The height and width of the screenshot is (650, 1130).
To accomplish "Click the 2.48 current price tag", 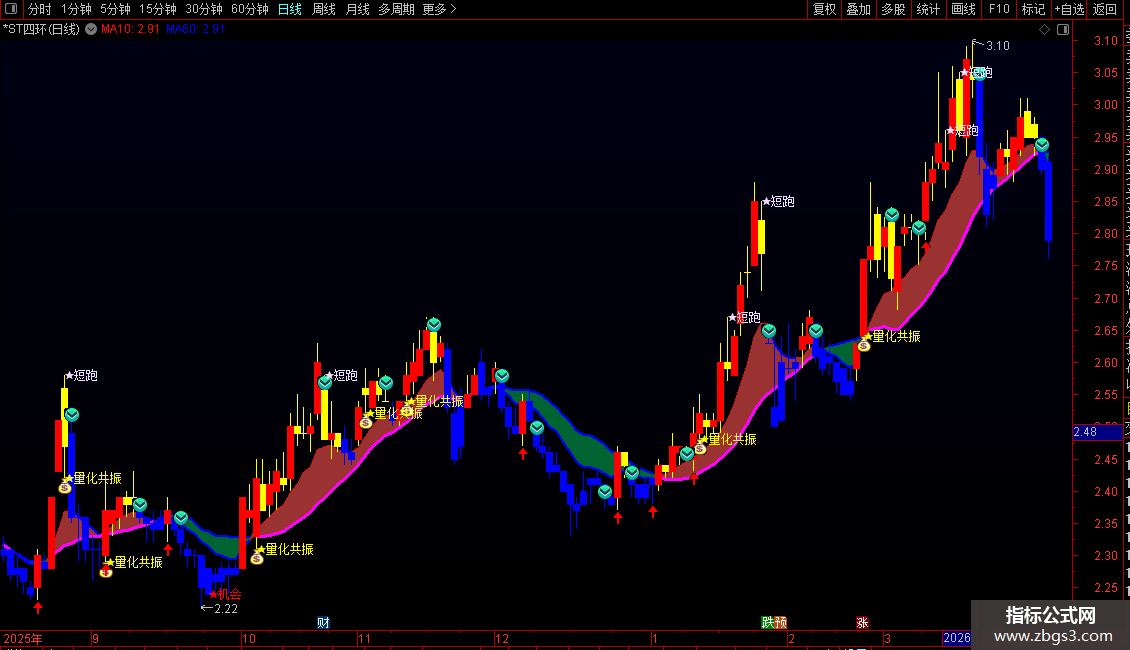I will [x=1098, y=432].
